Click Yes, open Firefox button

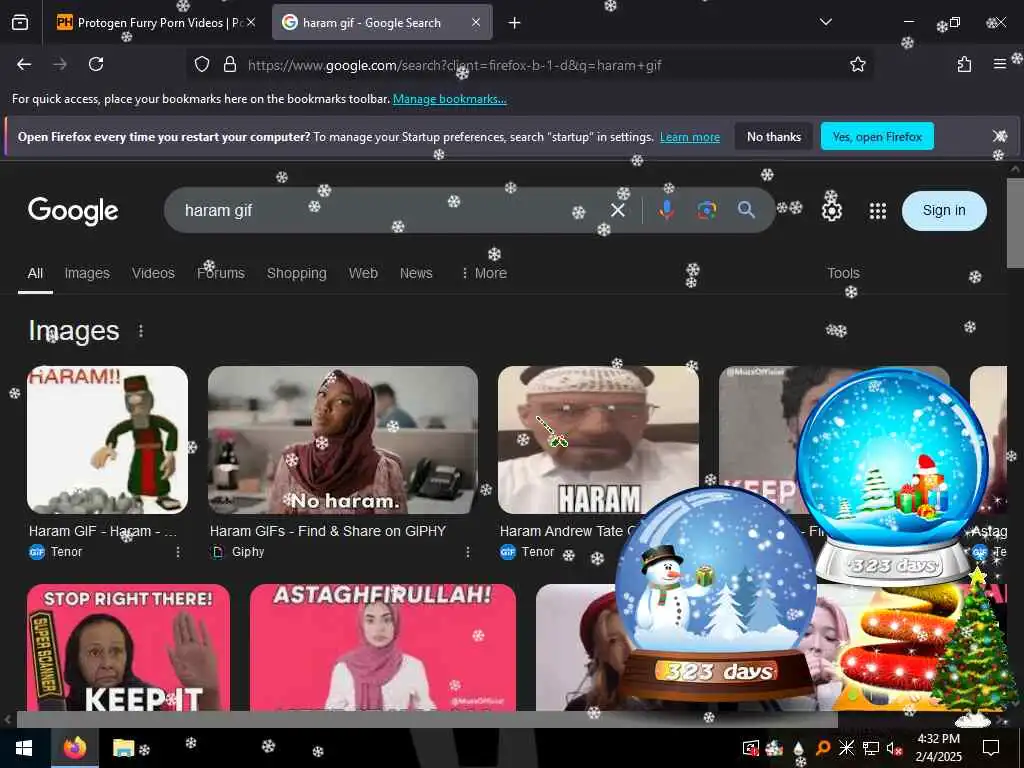tap(877, 136)
